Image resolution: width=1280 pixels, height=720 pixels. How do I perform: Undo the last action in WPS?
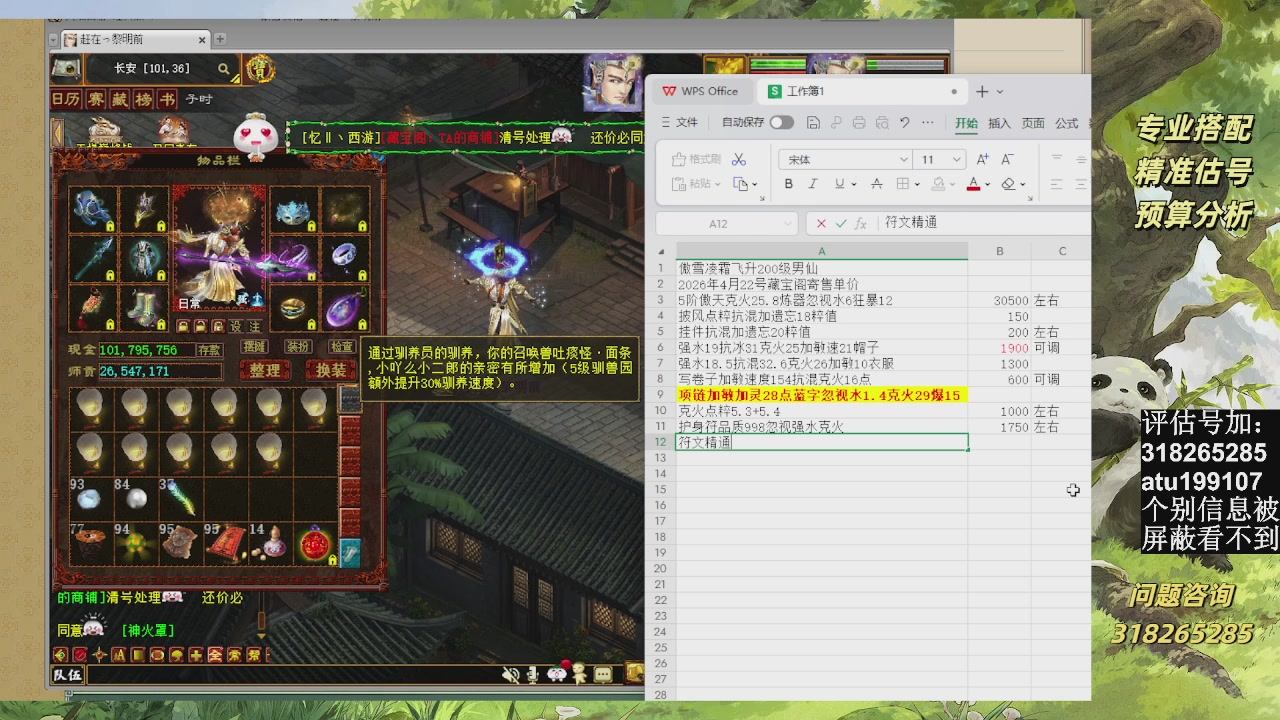pyautogui.click(x=904, y=123)
